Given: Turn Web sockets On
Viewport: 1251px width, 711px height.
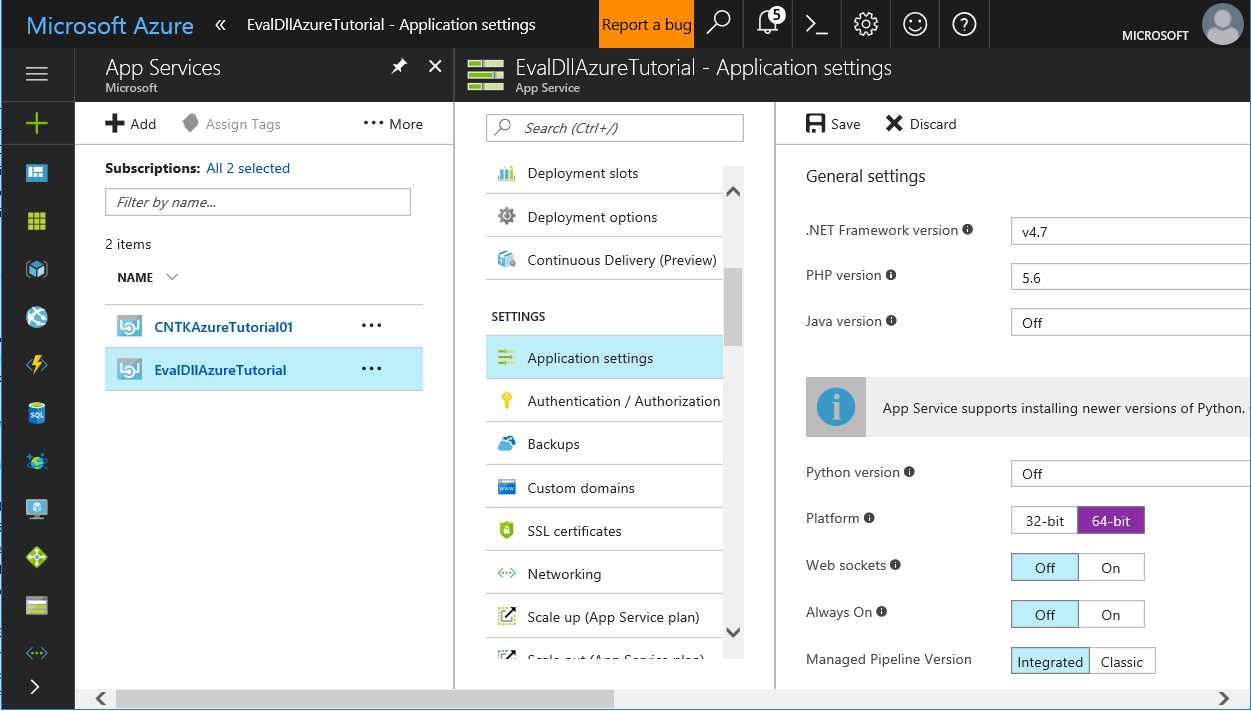Looking at the screenshot, I should tap(1111, 568).
